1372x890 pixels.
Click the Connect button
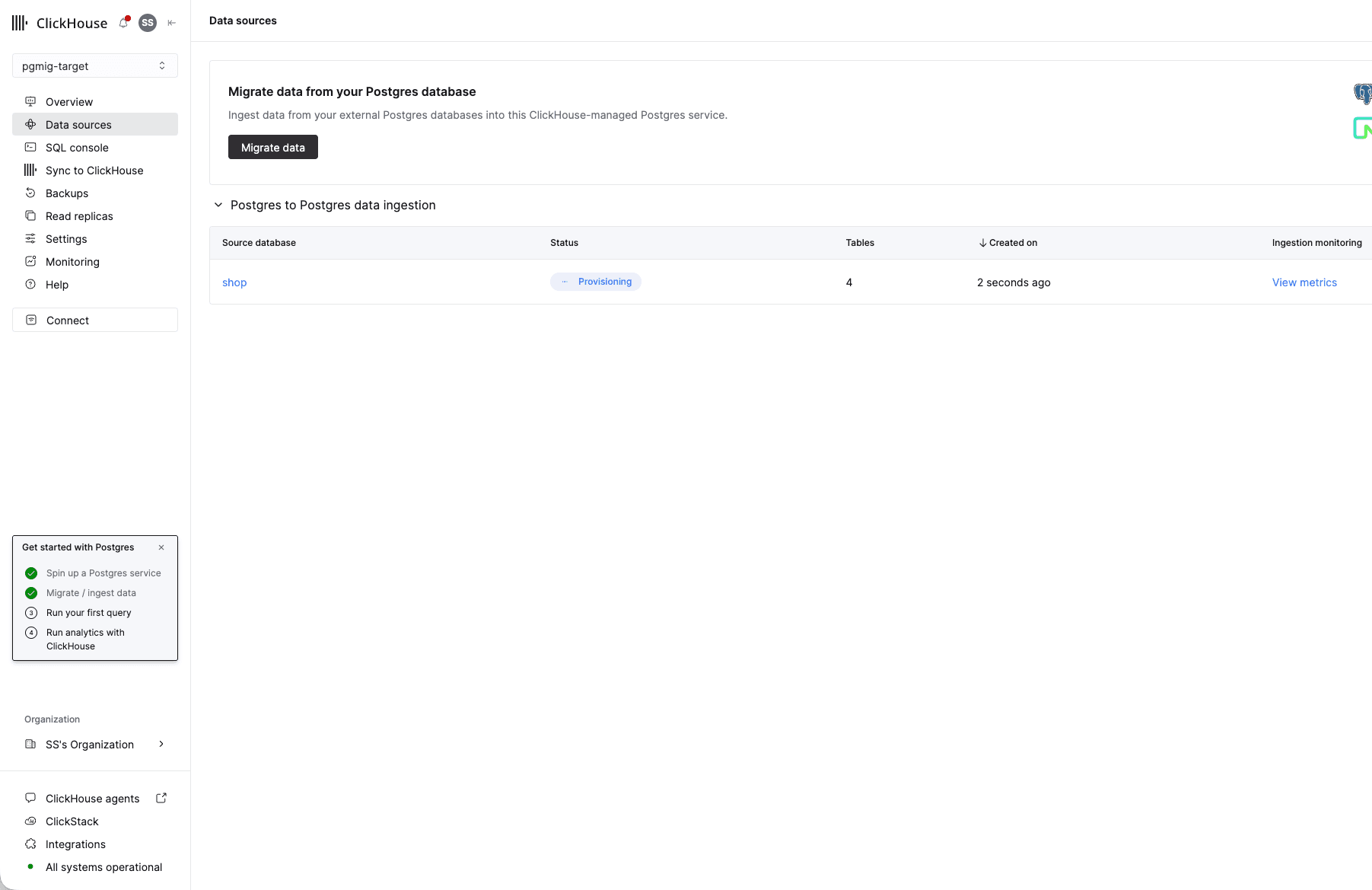95,320
